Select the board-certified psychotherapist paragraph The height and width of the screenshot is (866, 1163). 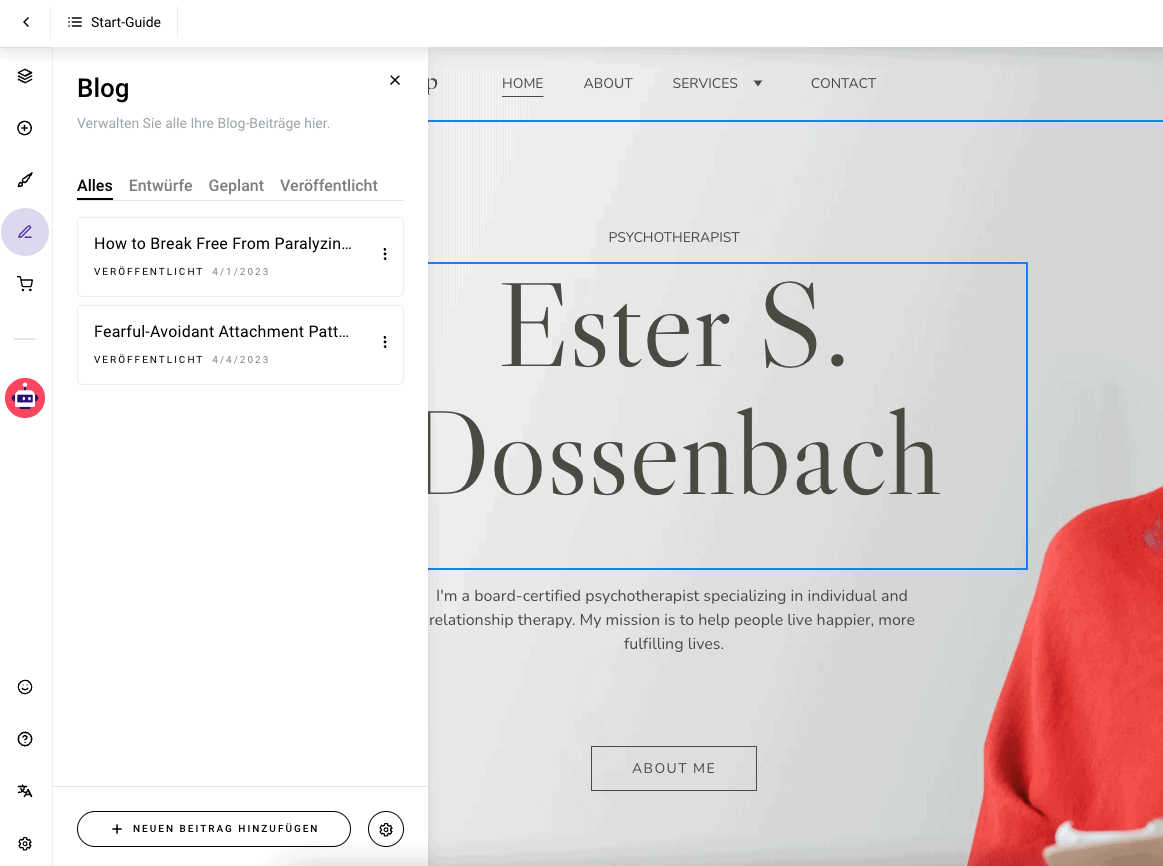pos(672,620)
